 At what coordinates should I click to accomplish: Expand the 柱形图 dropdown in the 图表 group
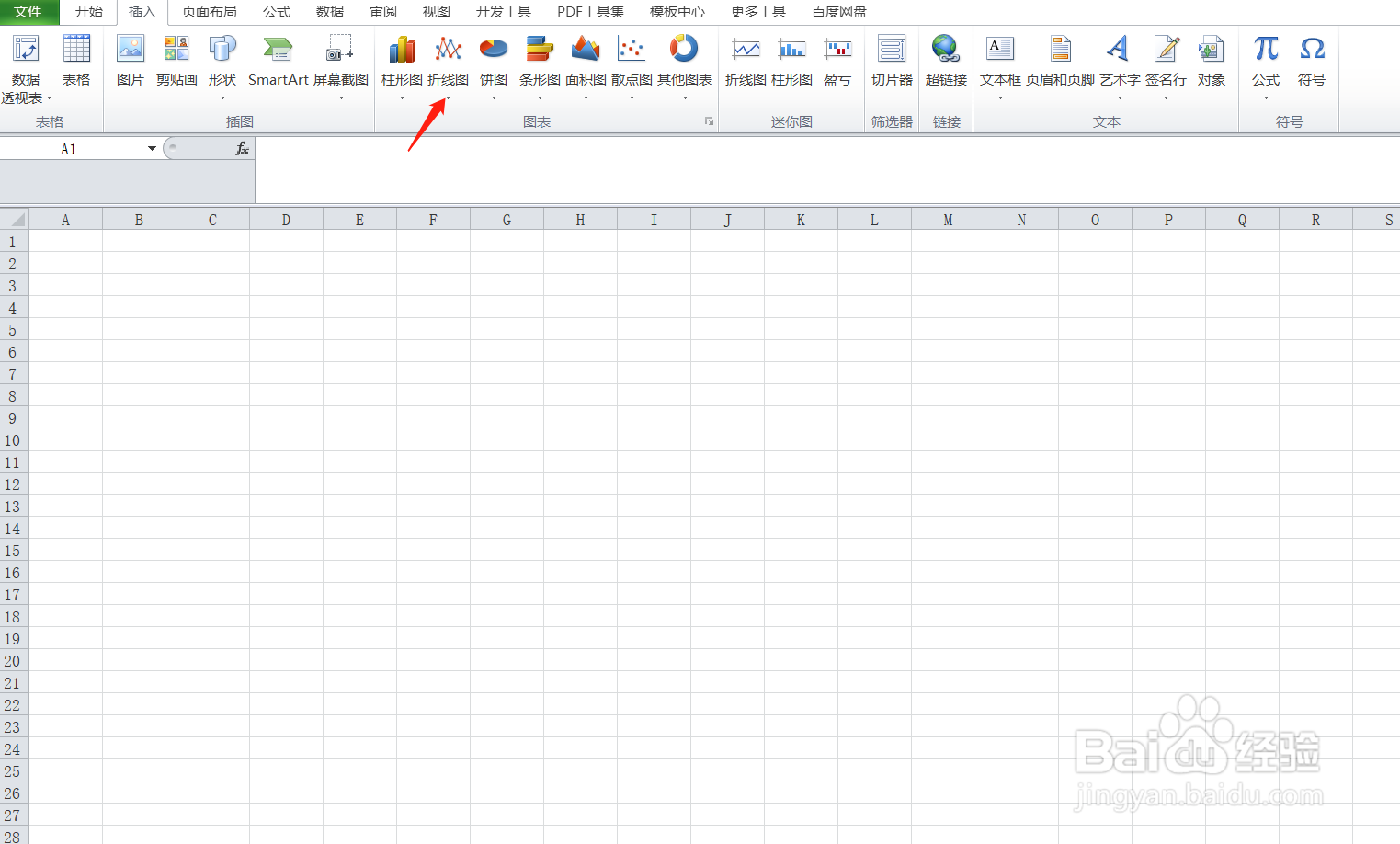click(402, 98)
